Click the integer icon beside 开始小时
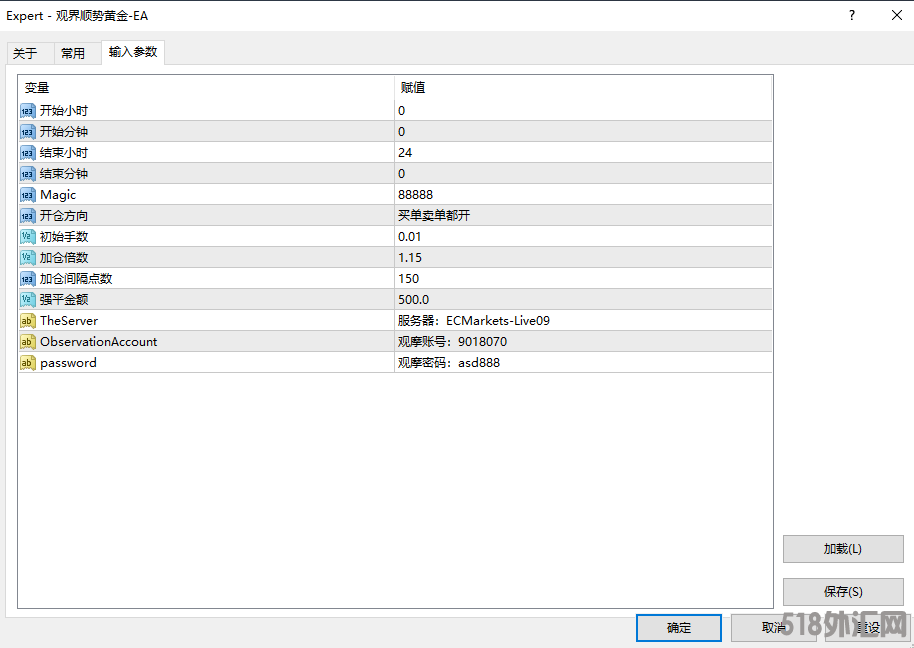914x648 pixels. coord(28,111)
